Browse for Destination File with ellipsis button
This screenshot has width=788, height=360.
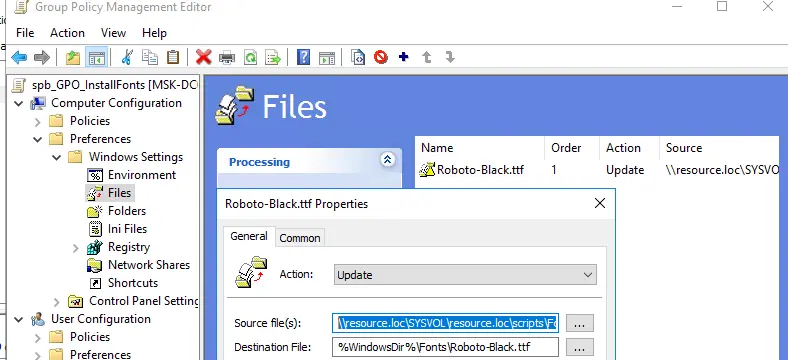[x=580, y=347]
